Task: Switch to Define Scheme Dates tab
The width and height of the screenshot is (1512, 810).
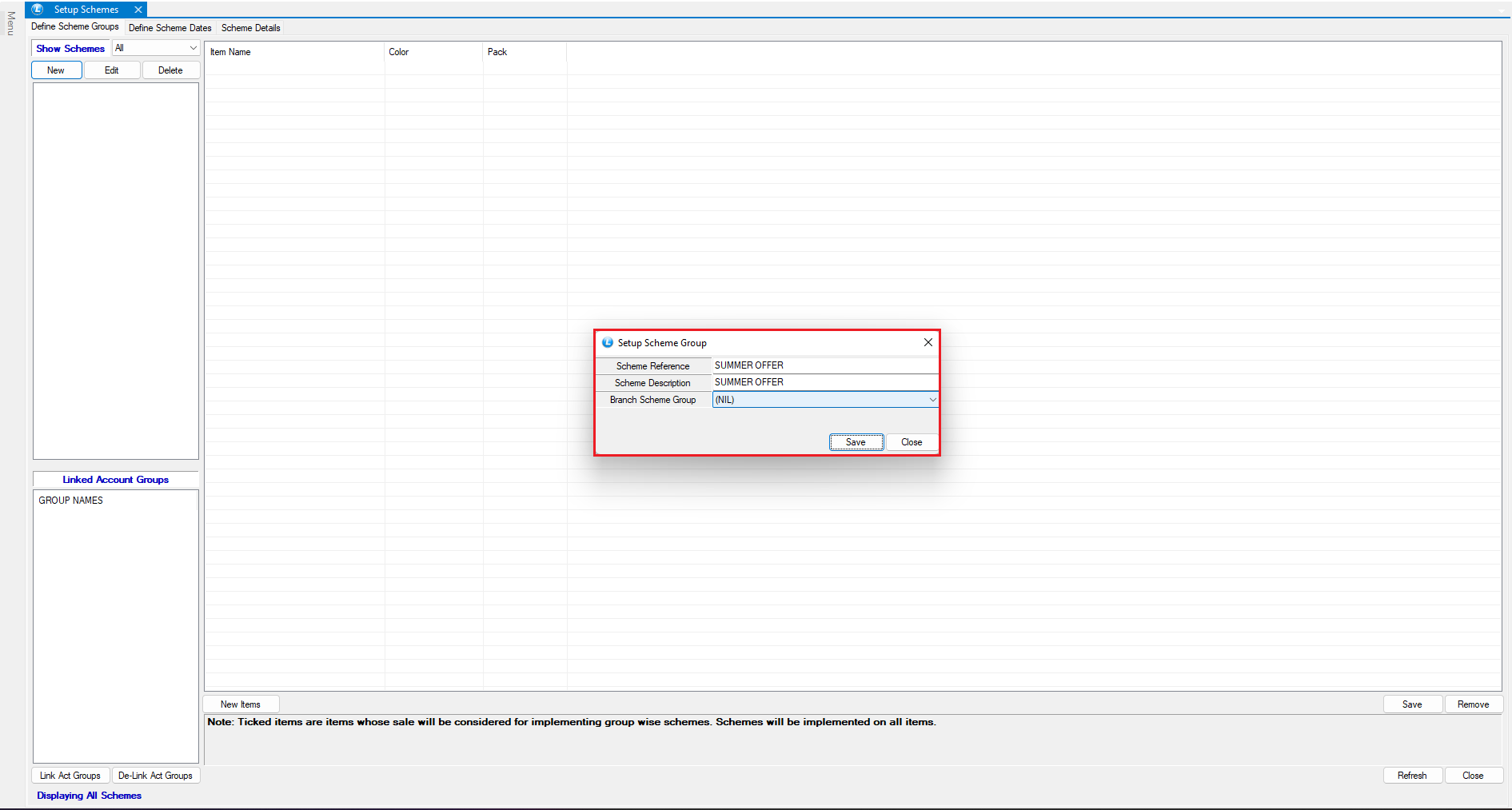Action: pos(170,28)
